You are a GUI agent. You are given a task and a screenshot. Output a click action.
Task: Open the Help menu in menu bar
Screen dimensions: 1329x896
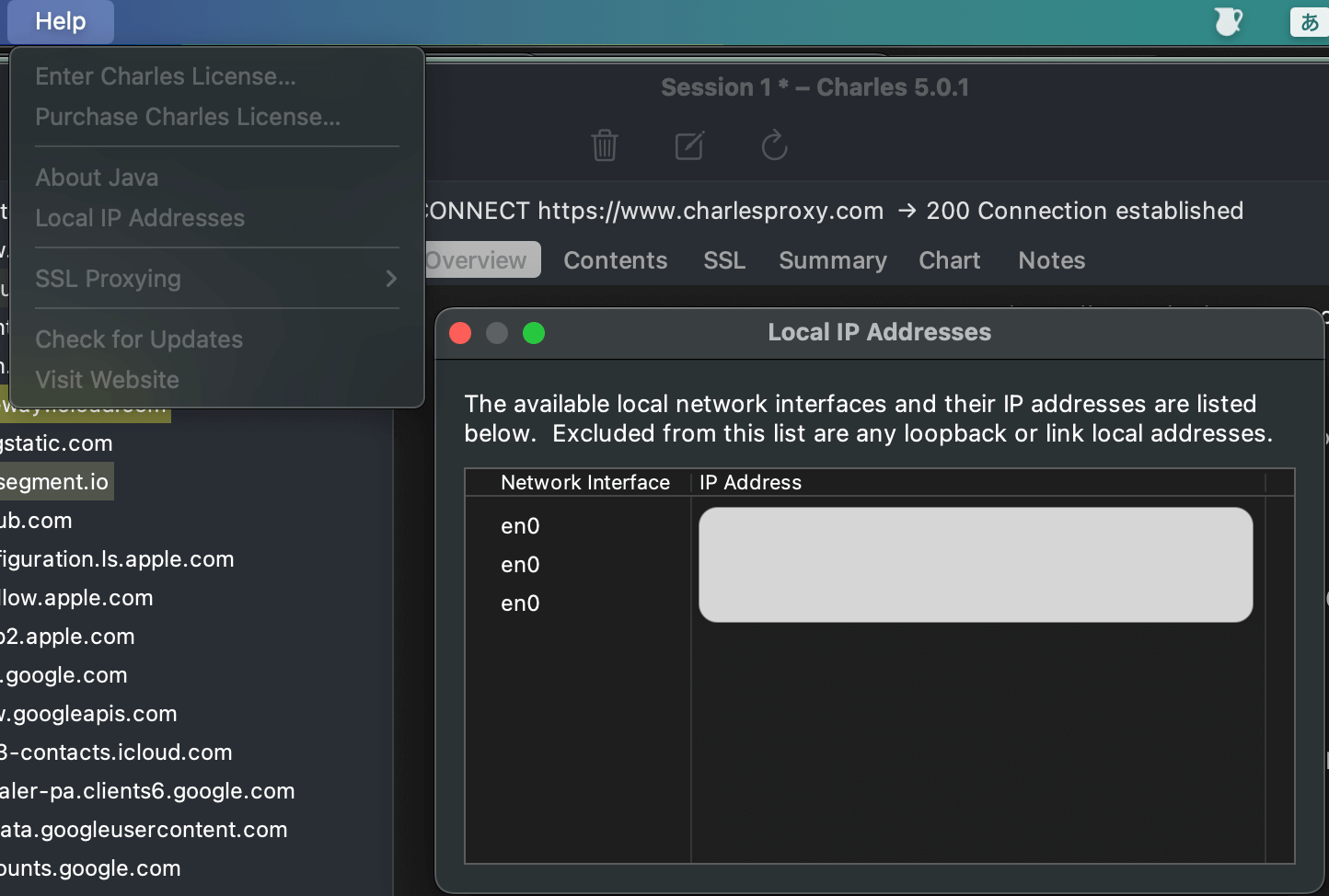[61, 21]
